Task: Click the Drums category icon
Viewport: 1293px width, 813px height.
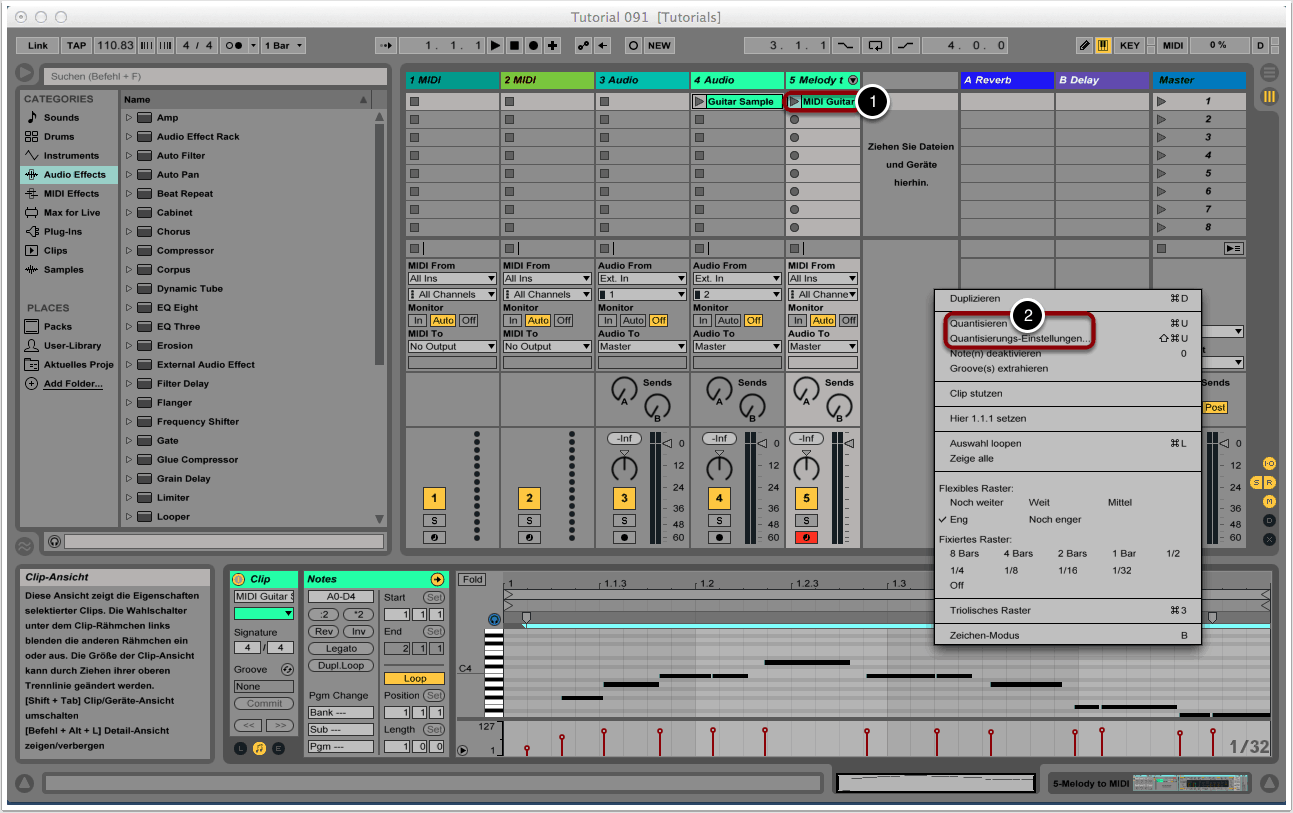Action: click(32, 137)
